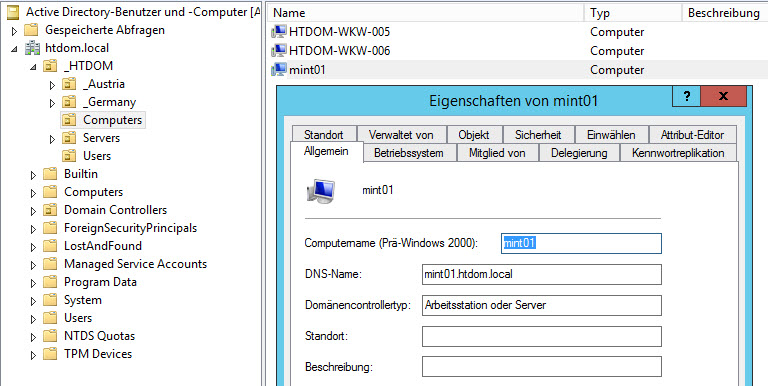Expand the Servers node
Viewport: 768px width, 386px height.
(x=52, y=139)
